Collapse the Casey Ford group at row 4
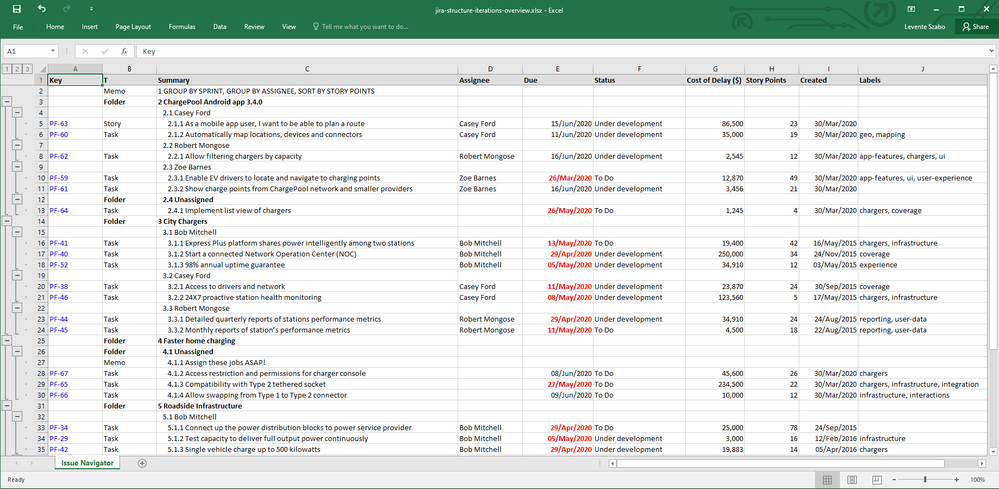Viewport: 999px width, 489px height. 17,113
